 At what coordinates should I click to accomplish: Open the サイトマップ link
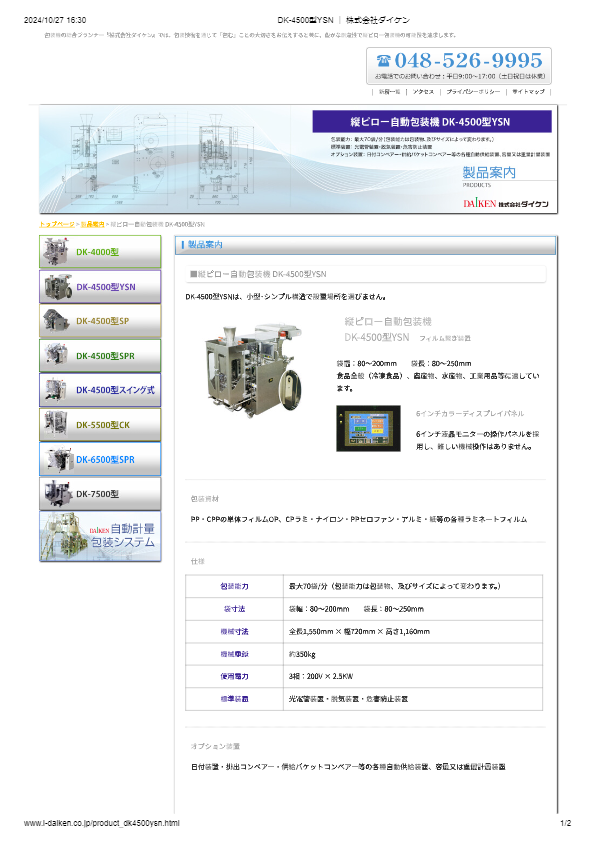click(529, 92)
